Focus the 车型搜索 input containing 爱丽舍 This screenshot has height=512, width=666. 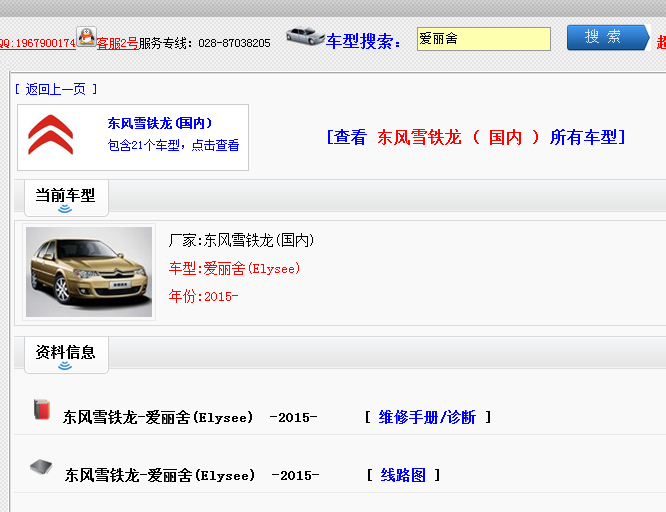(x=484, y=39)
